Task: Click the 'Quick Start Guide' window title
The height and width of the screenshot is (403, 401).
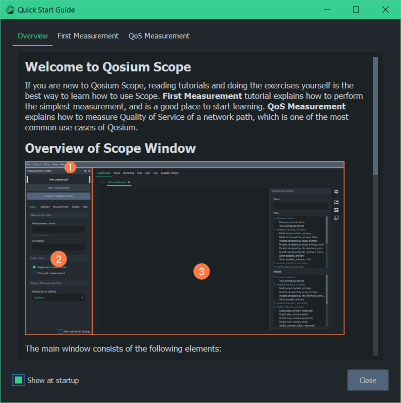Action: (46, 10)
